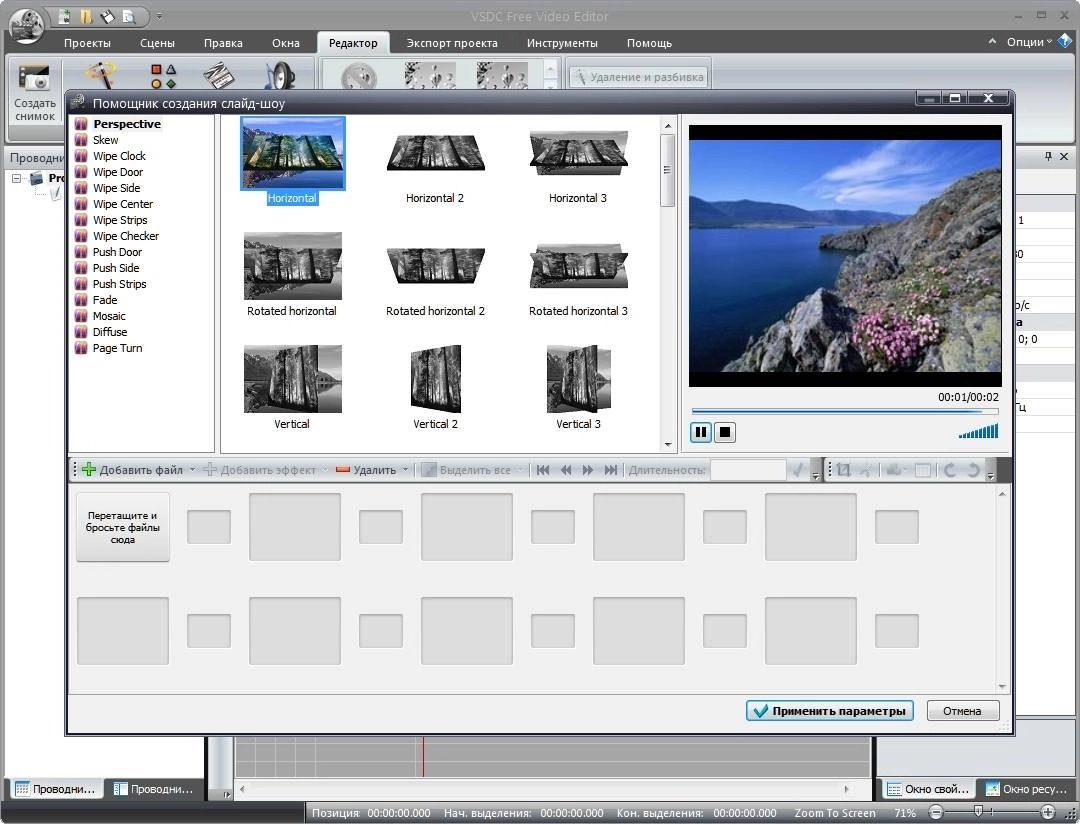Image resolution: width=1080 pixels, height=824 pixels.
Task: Click the effects list vertical scrollbar
Action: (x=667, y=285)
